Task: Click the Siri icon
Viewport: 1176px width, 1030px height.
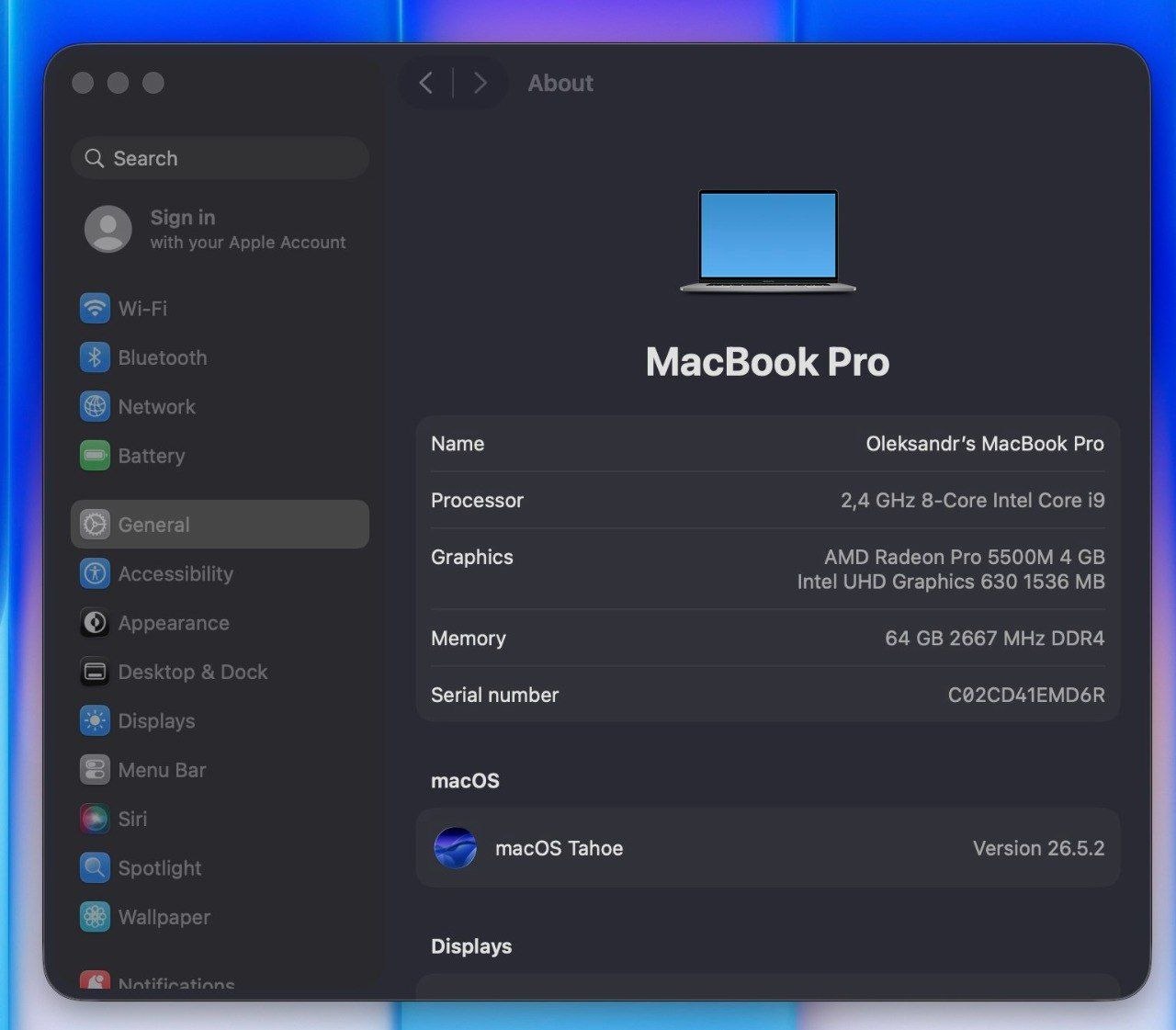Action: (x=95, y=819)
